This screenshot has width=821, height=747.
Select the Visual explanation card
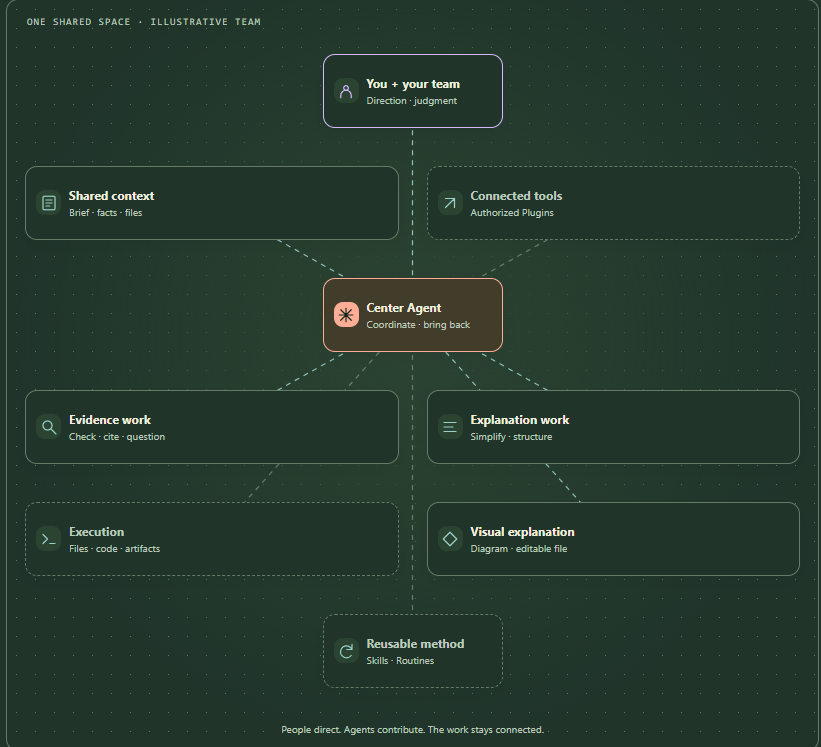click(x=613, y=539)
